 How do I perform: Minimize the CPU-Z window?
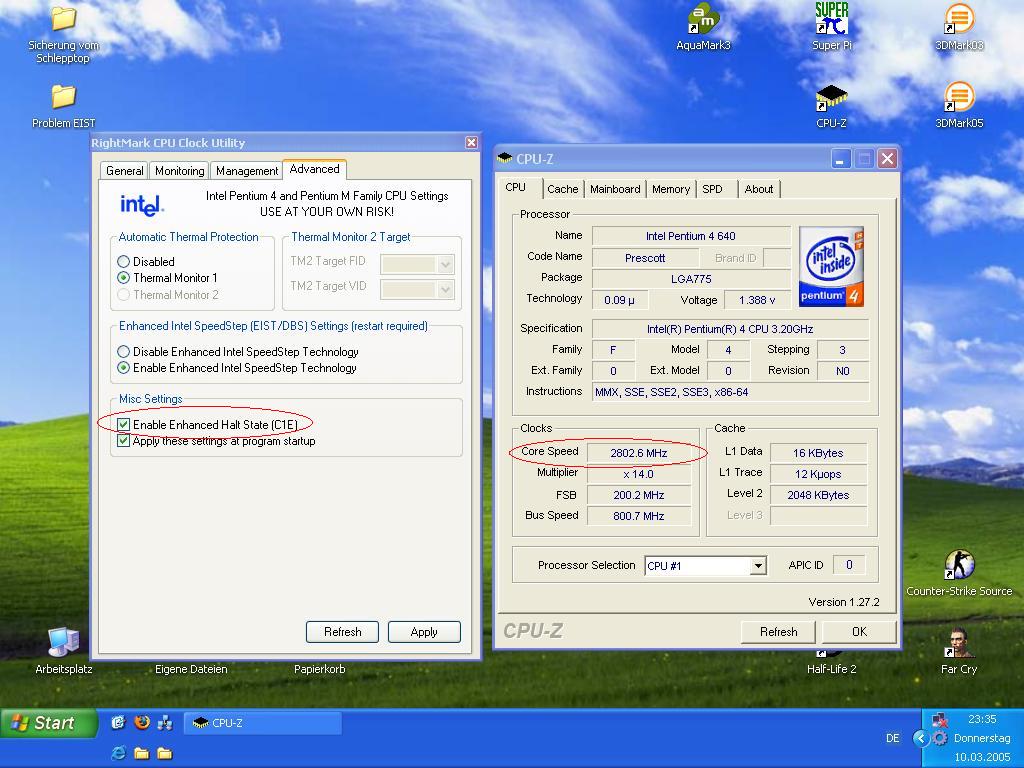(x=841, y=159)
